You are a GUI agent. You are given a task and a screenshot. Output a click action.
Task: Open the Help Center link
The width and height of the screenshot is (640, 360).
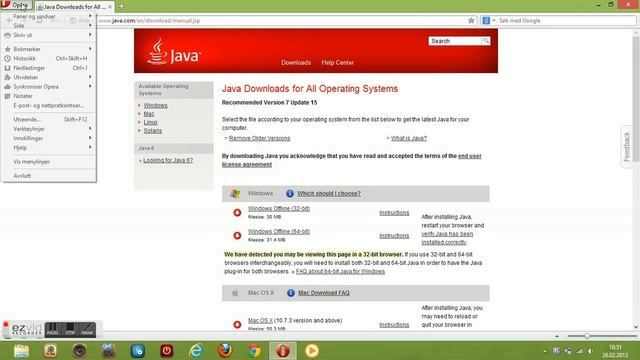tap(338, 62)
